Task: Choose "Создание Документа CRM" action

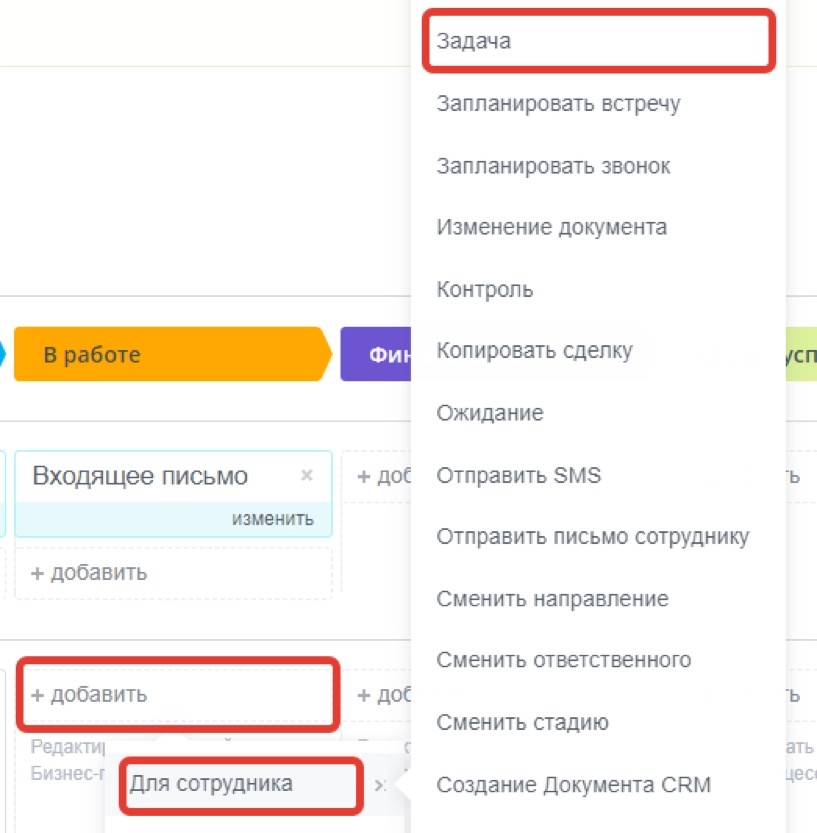Action: (577, 784)
